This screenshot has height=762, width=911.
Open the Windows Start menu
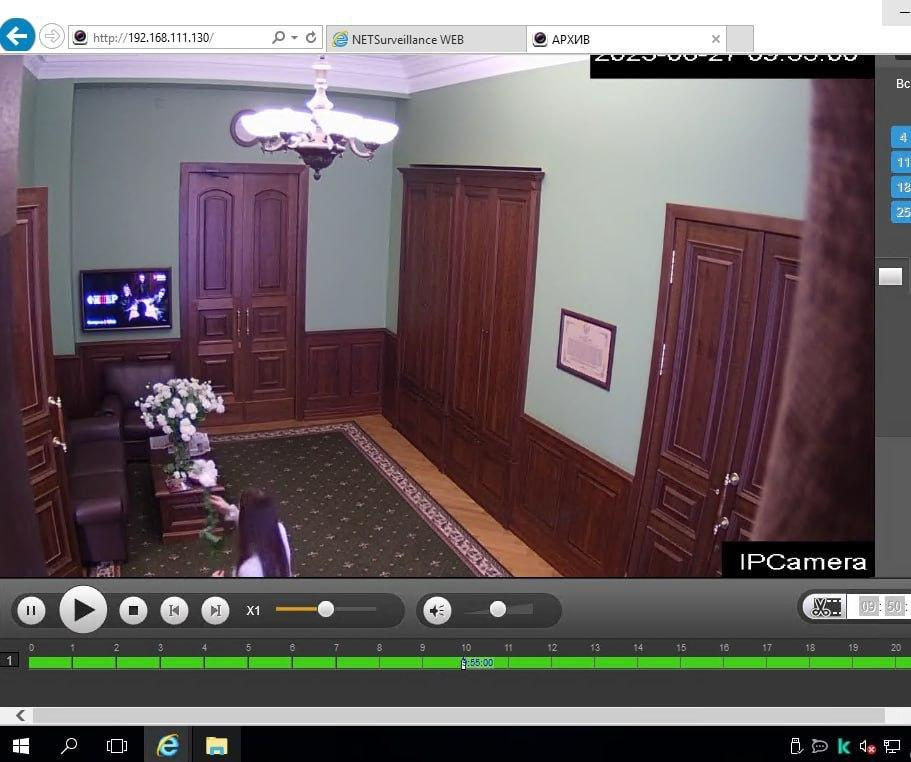point(20,746)
